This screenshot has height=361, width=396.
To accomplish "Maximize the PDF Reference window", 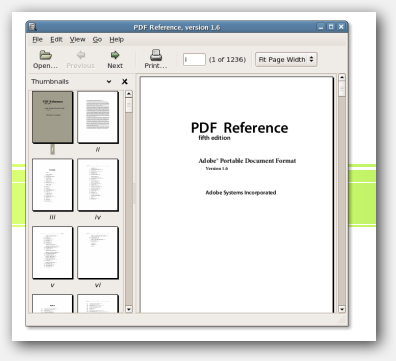I will tap(331, 27).
